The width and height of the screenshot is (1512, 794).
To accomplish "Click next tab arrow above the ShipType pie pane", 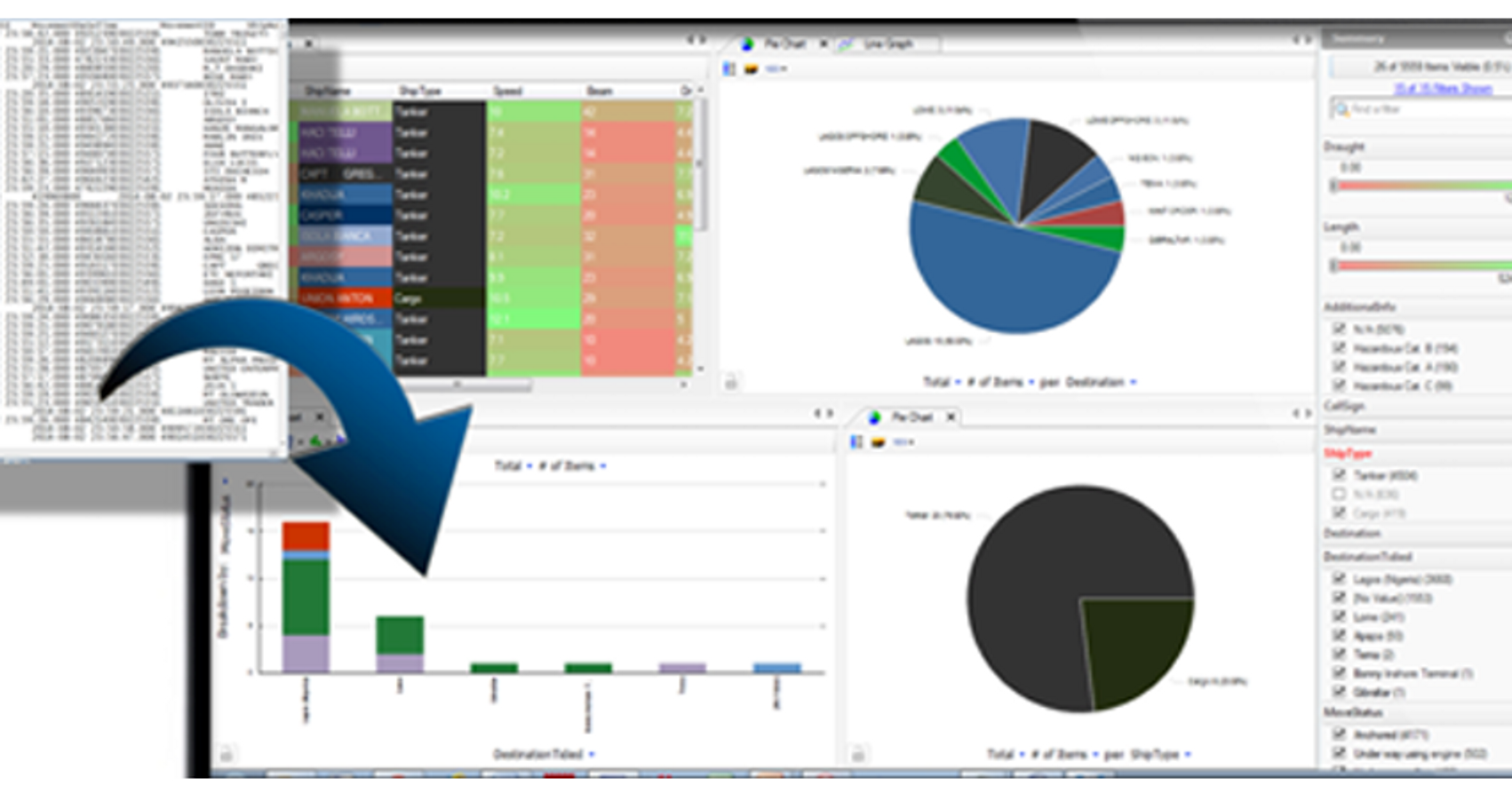I will (x=1308, y=414).
